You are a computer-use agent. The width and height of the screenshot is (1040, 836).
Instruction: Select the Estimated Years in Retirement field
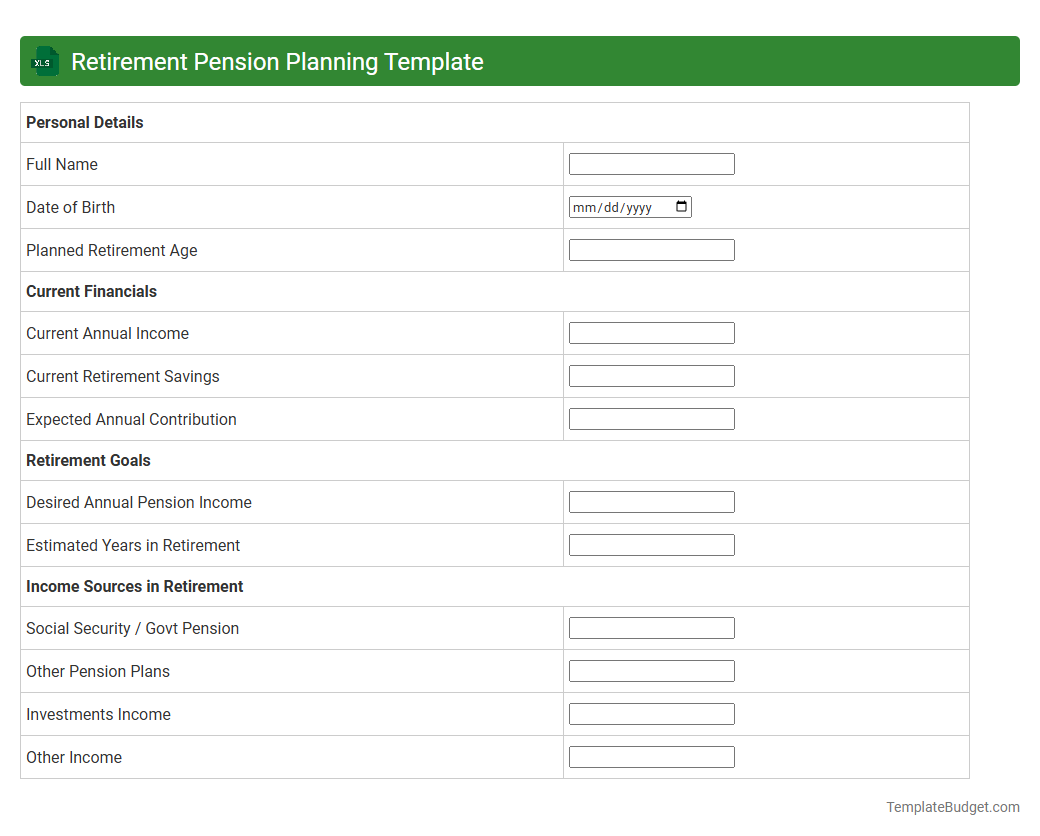point(651,544)
